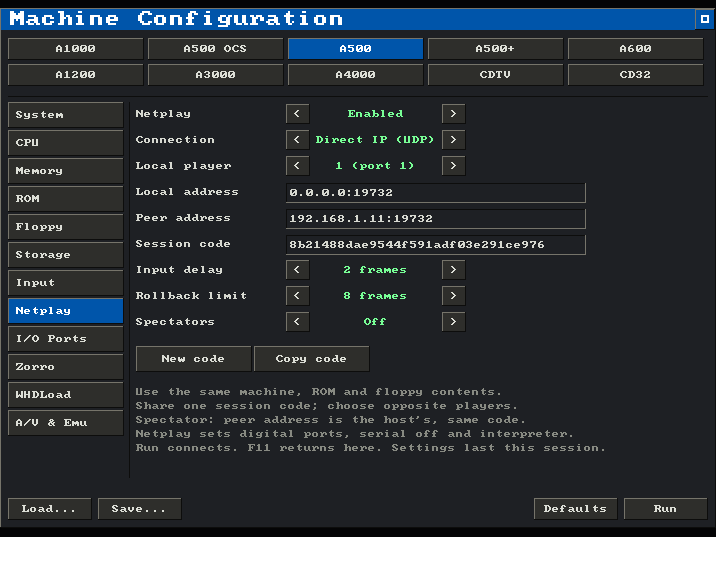
Task: Next Connection type arrow
Action: pos(453,140)
